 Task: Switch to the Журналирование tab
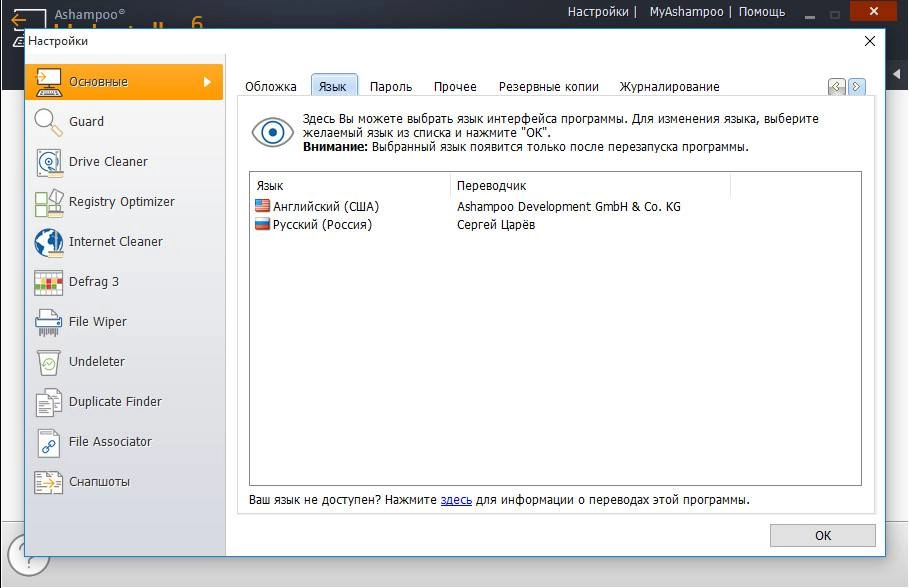point(670,87)
